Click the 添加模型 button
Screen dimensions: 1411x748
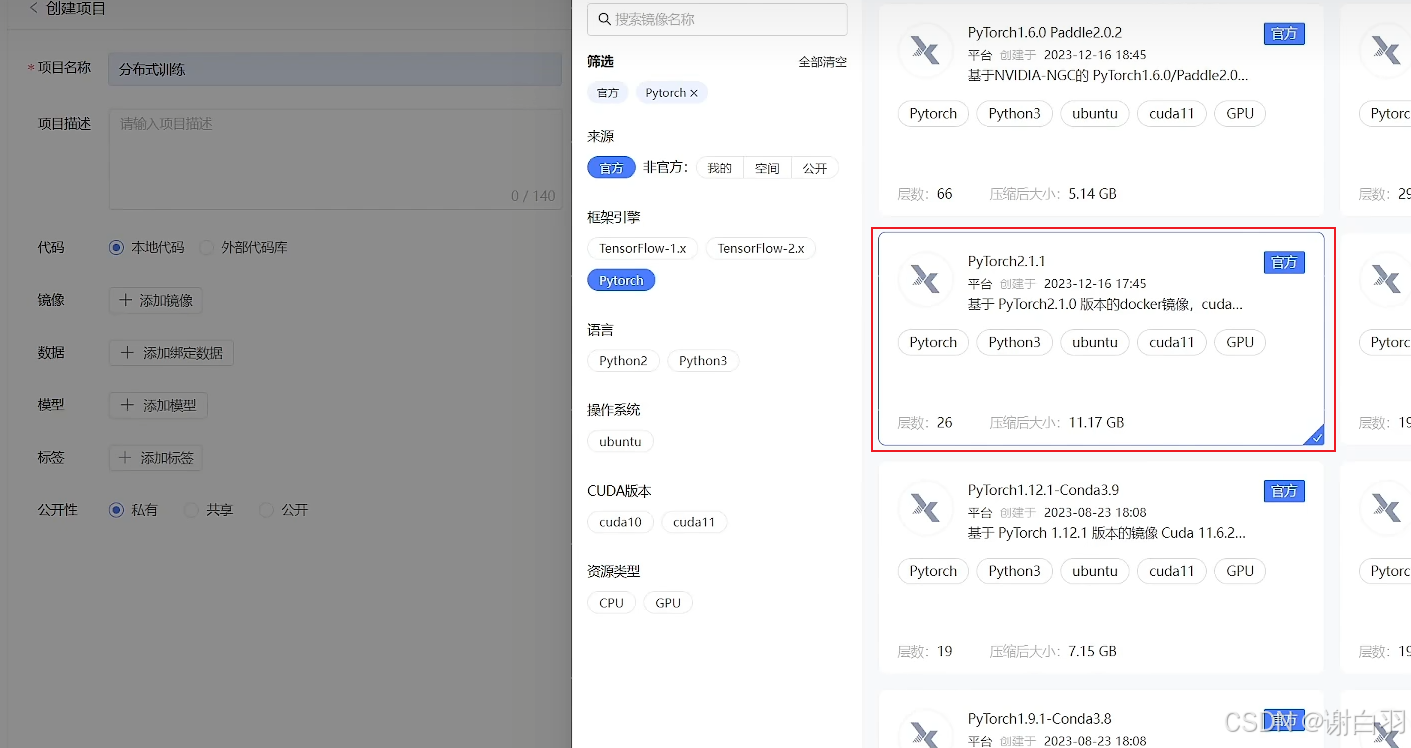(x=158, y=405)
